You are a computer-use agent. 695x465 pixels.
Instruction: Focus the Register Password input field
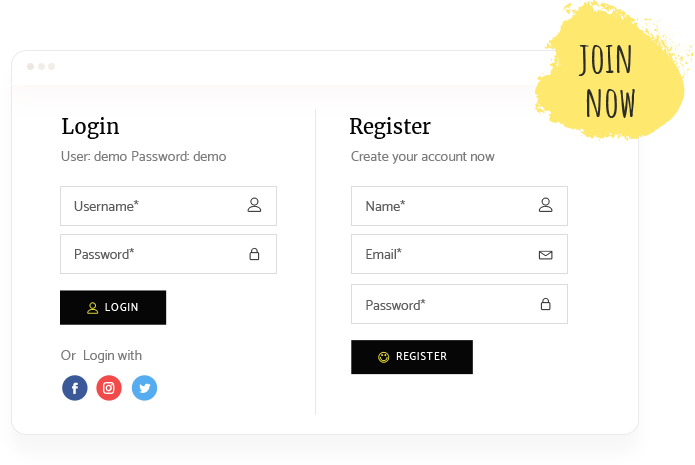pos(445,304)
